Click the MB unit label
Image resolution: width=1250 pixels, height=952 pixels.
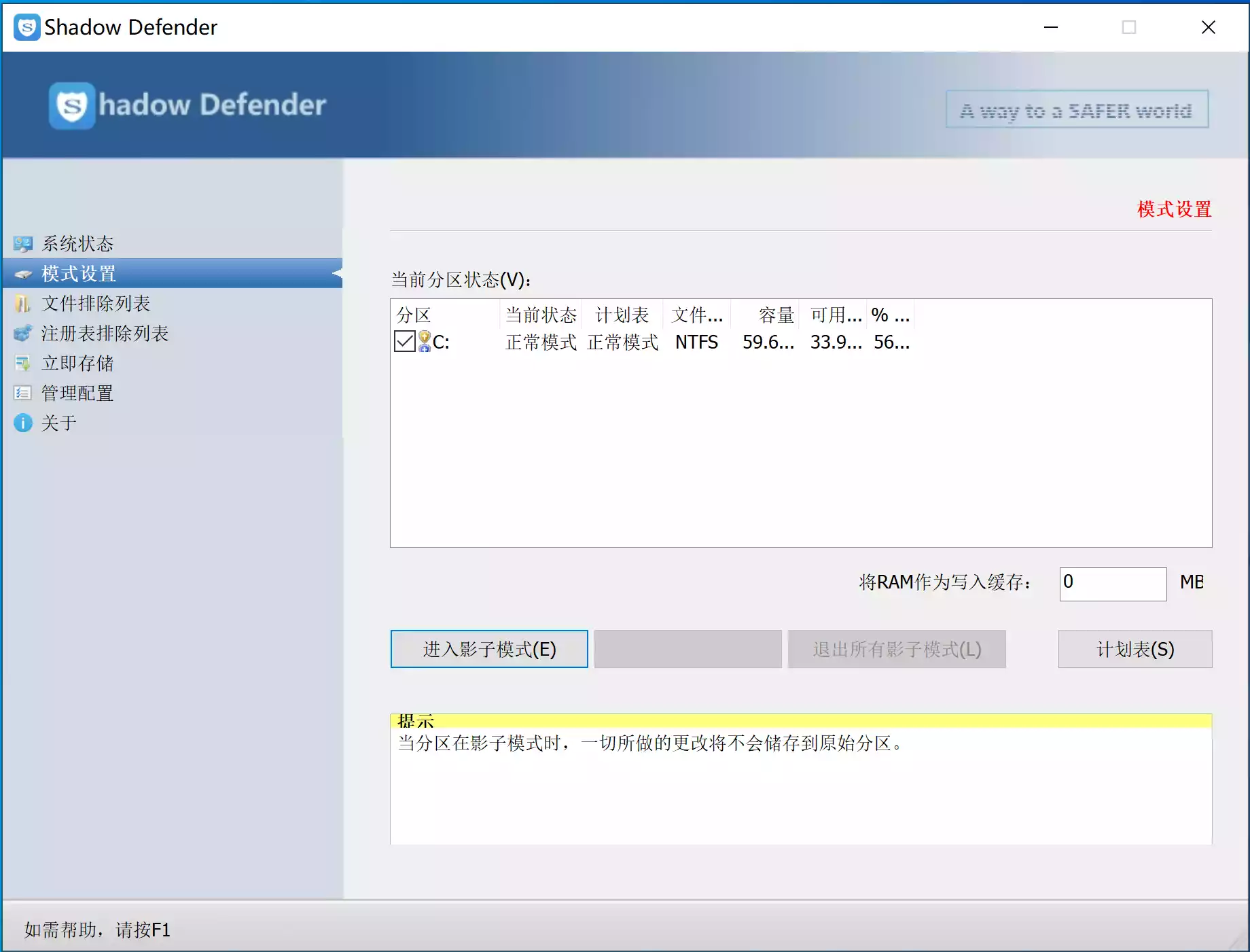[x=1192, y=582]
